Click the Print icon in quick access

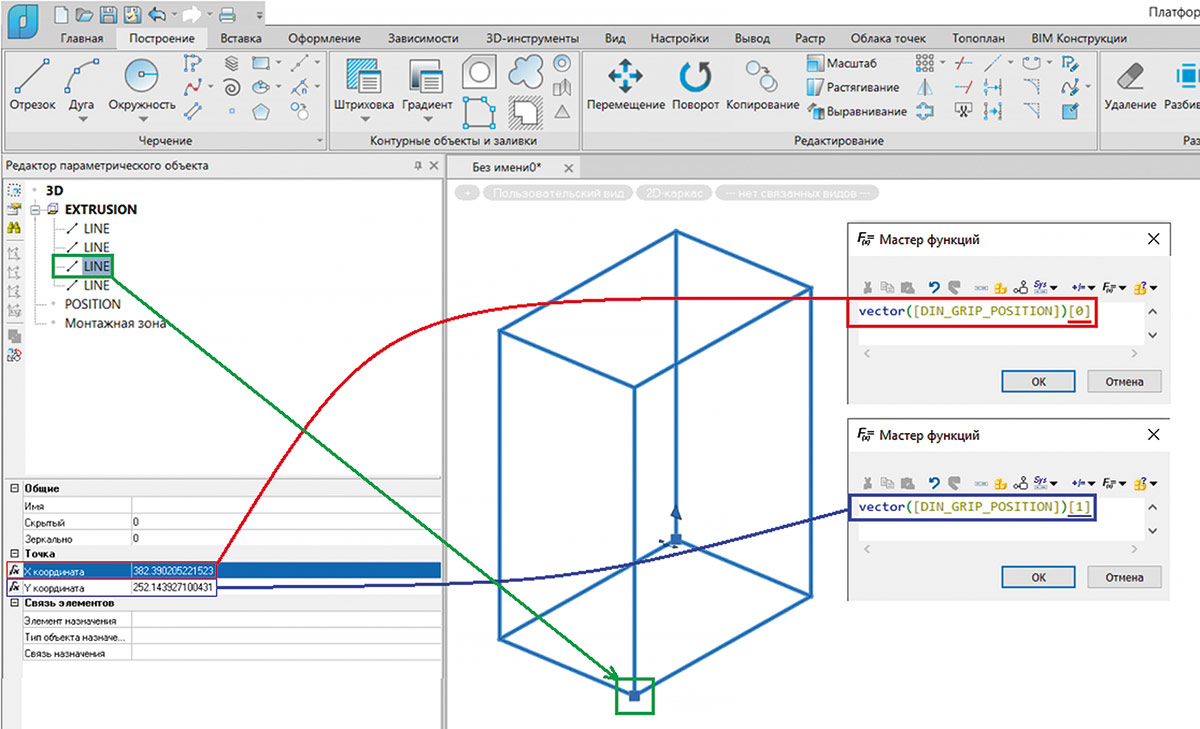point(227,15)
